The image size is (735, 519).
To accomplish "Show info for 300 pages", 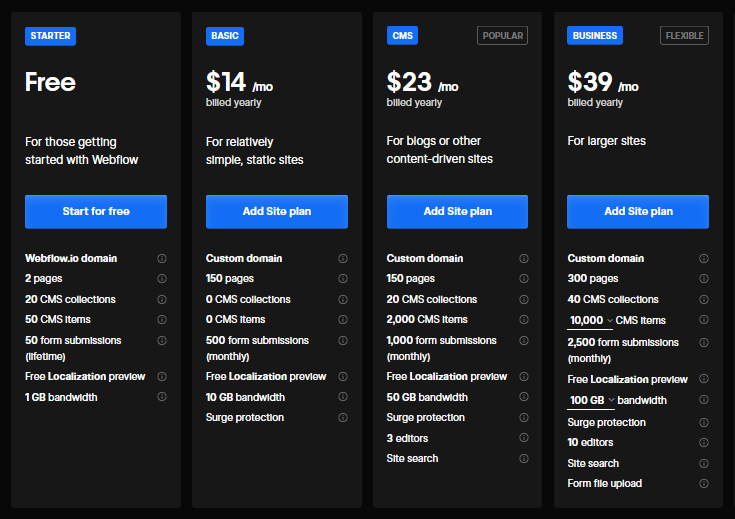I will click(x=704, y=278).
